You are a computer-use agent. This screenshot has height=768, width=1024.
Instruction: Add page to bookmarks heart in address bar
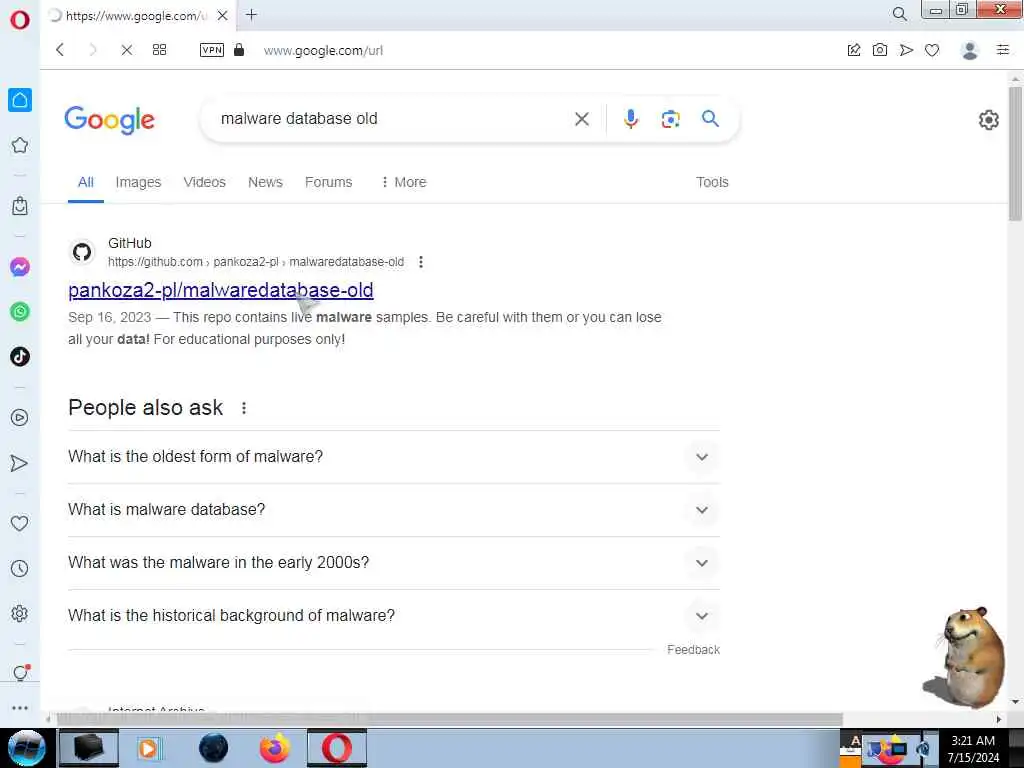tap(932, 50)
